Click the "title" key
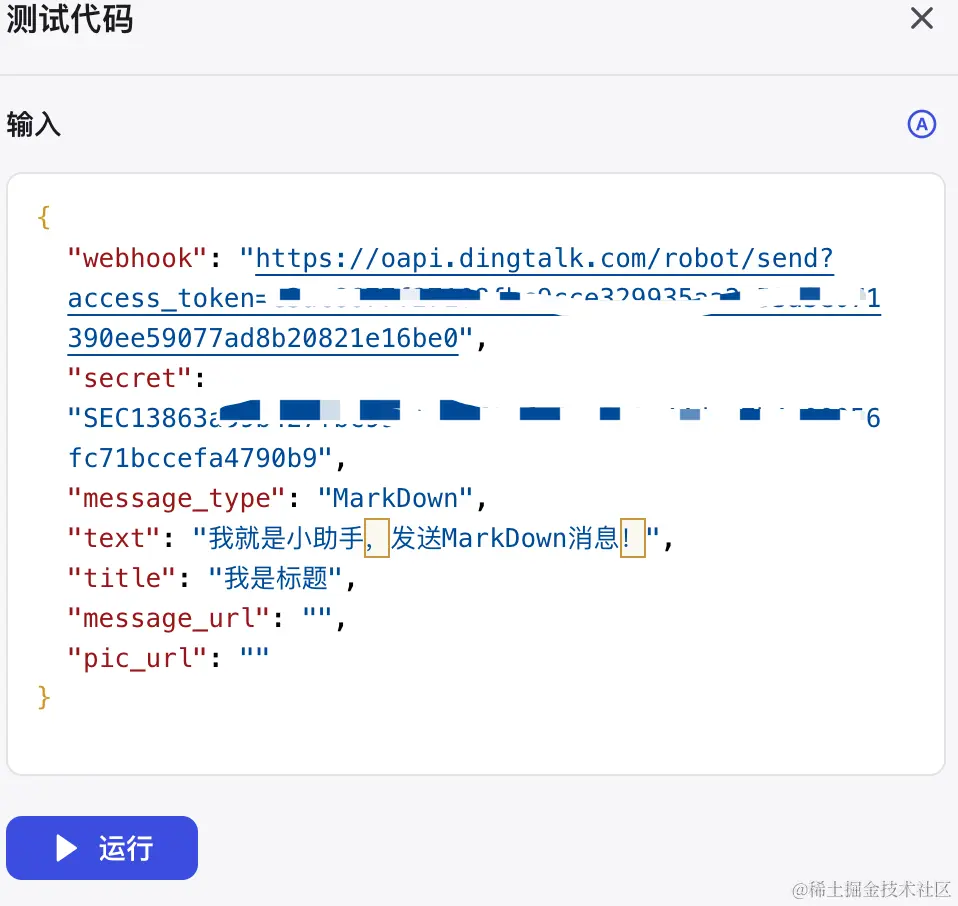958x906 pixels. click(122, 578)
